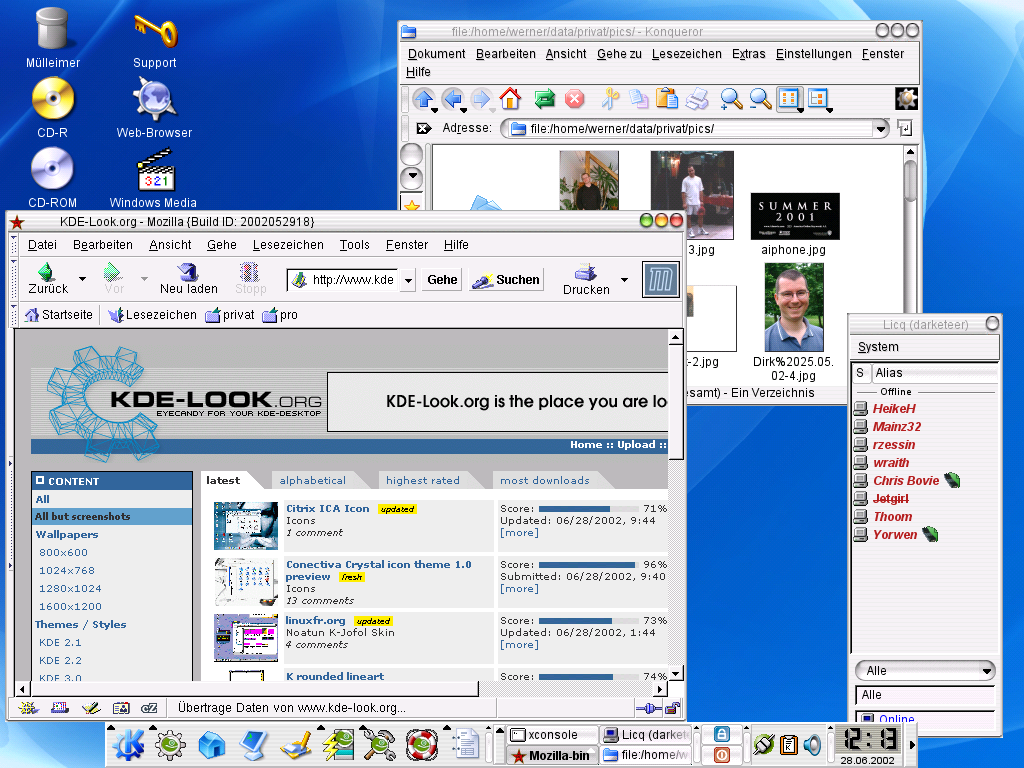Toggle online/offline plug icon in Mozilla status bar
The height and width of the screenshot is (768, 1024).
[648, 708]
